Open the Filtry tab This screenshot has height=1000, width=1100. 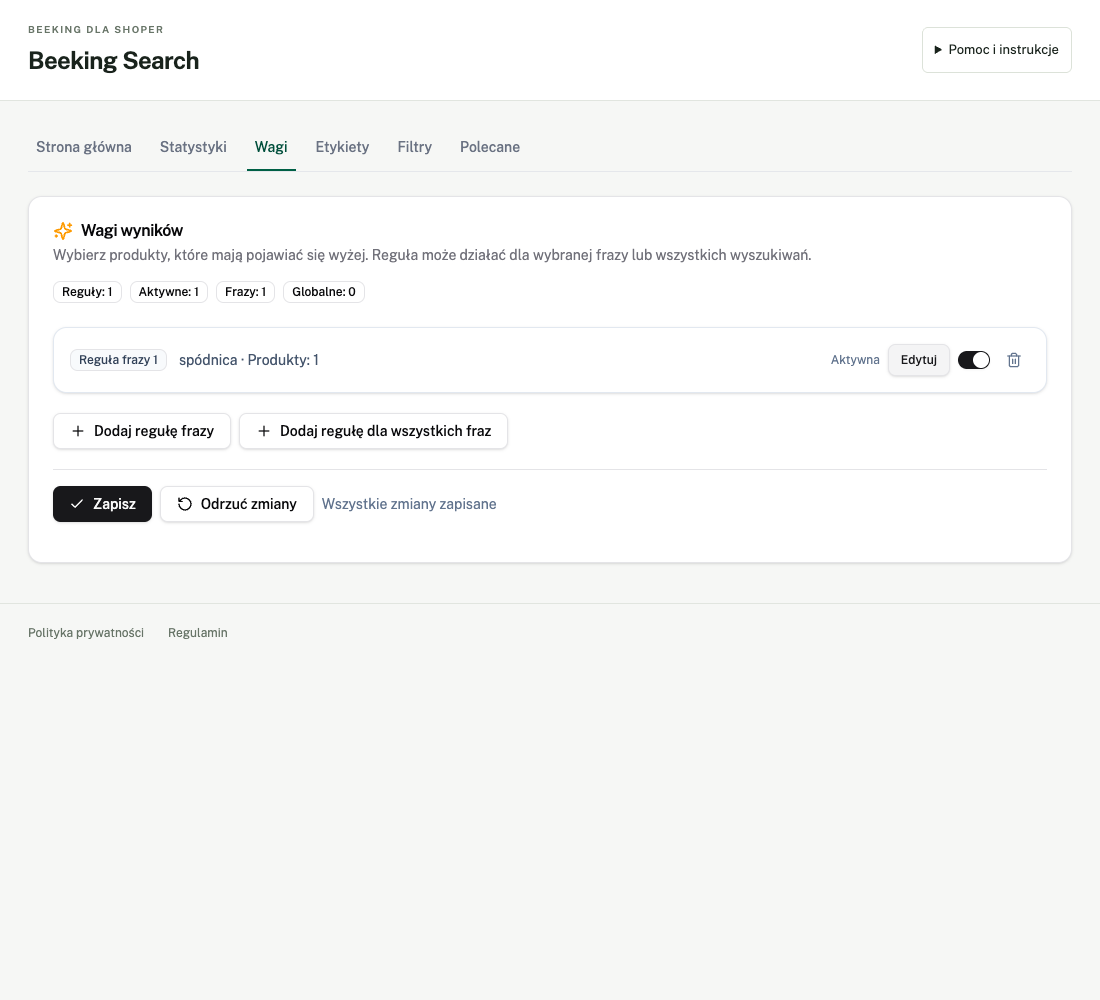point(415,147)
